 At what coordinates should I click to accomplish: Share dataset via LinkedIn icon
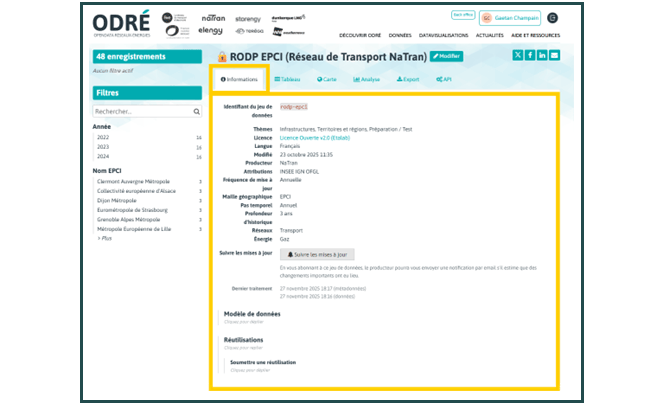[542, 55]
